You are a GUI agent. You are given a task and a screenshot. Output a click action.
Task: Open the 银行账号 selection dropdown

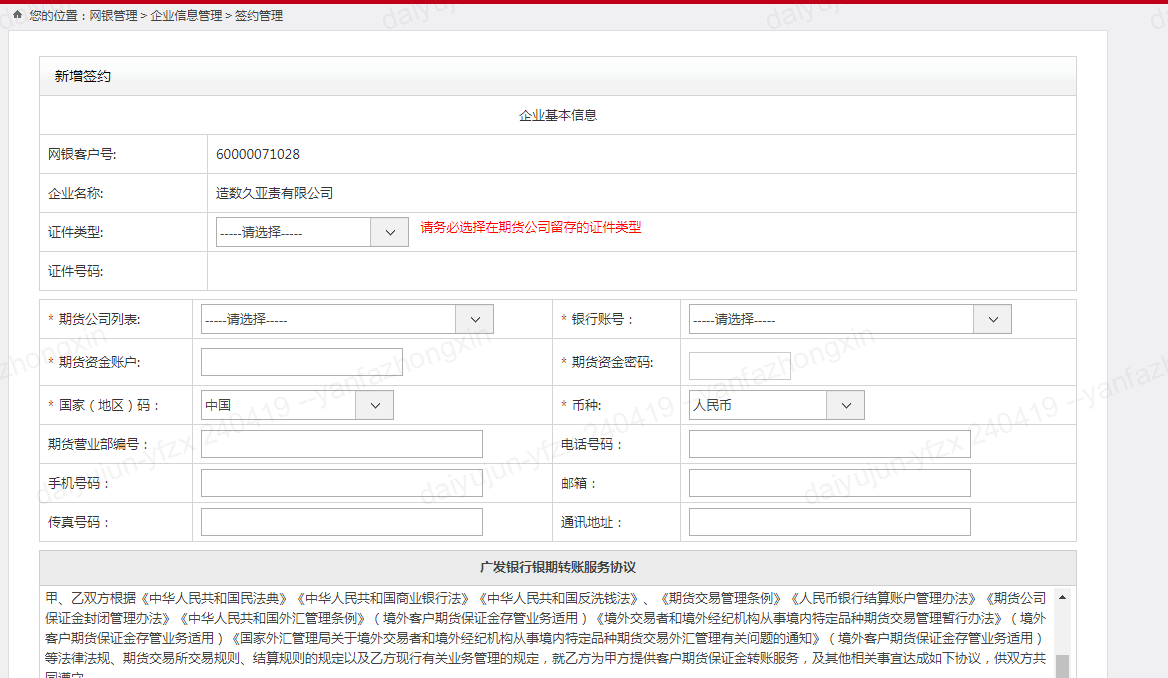click(849, 319)
